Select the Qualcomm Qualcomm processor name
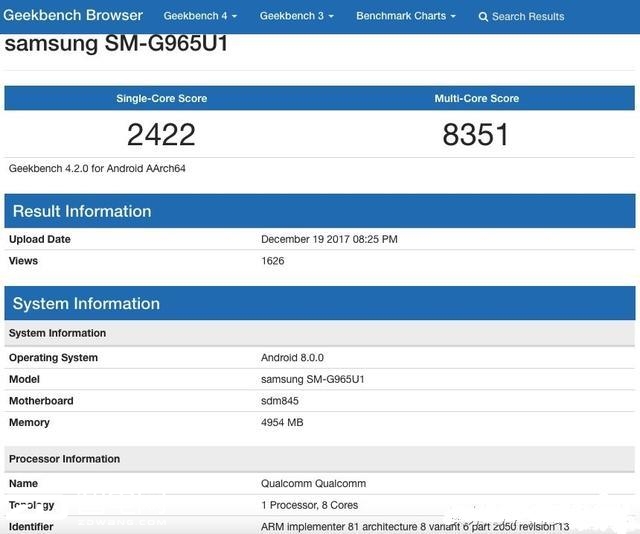This screenshot has height=534, width=640. [313, 483]
